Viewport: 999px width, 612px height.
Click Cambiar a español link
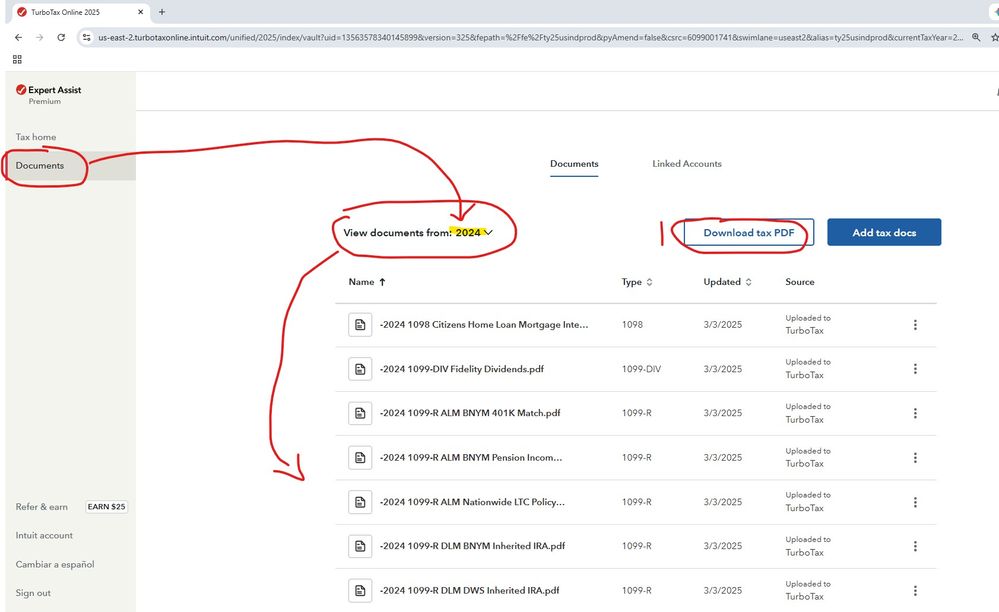click(55, 564)
